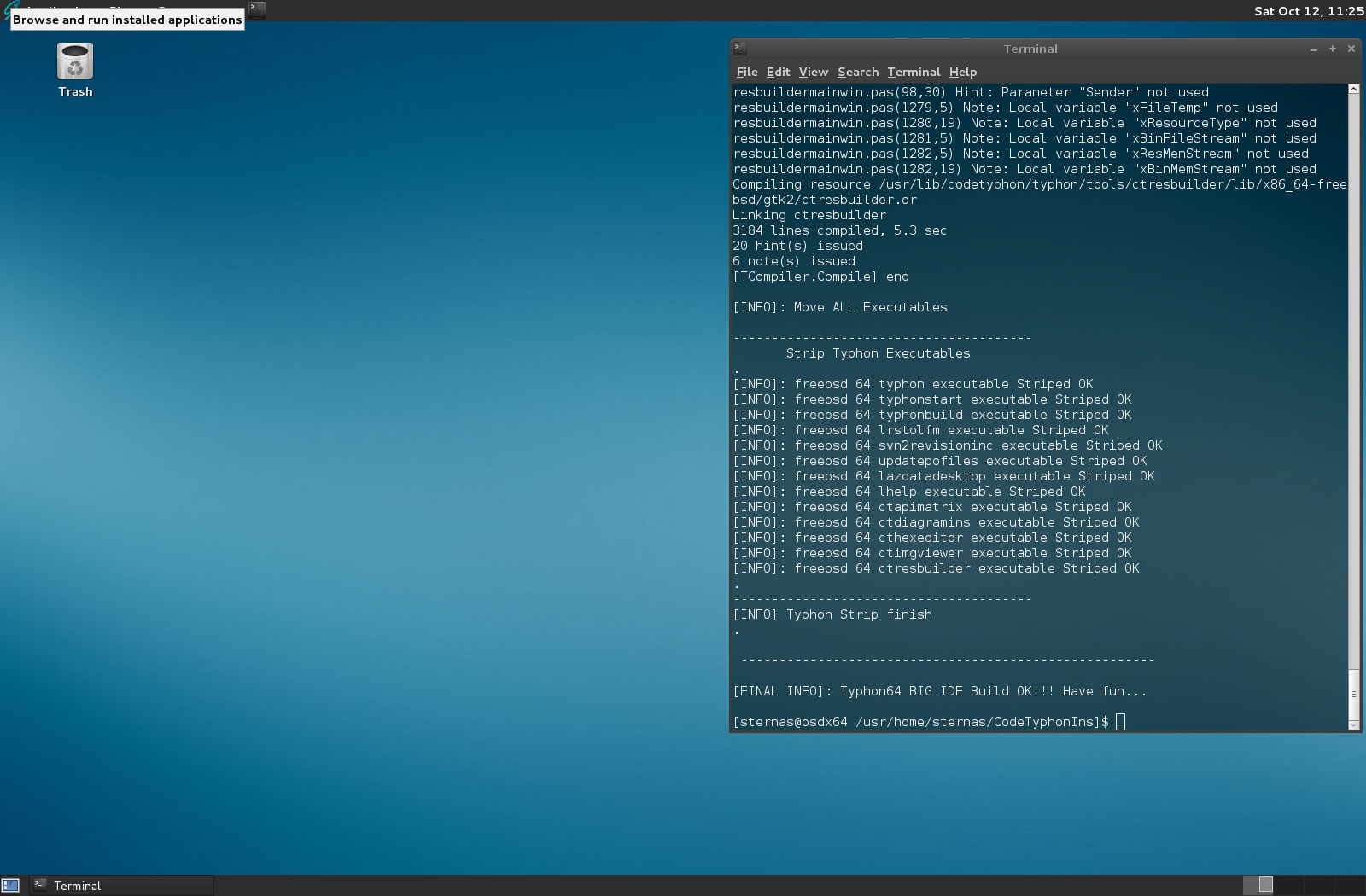Maximize the Terminal window
Screen dimensions: 1366x896
(x=1333, y=49)
